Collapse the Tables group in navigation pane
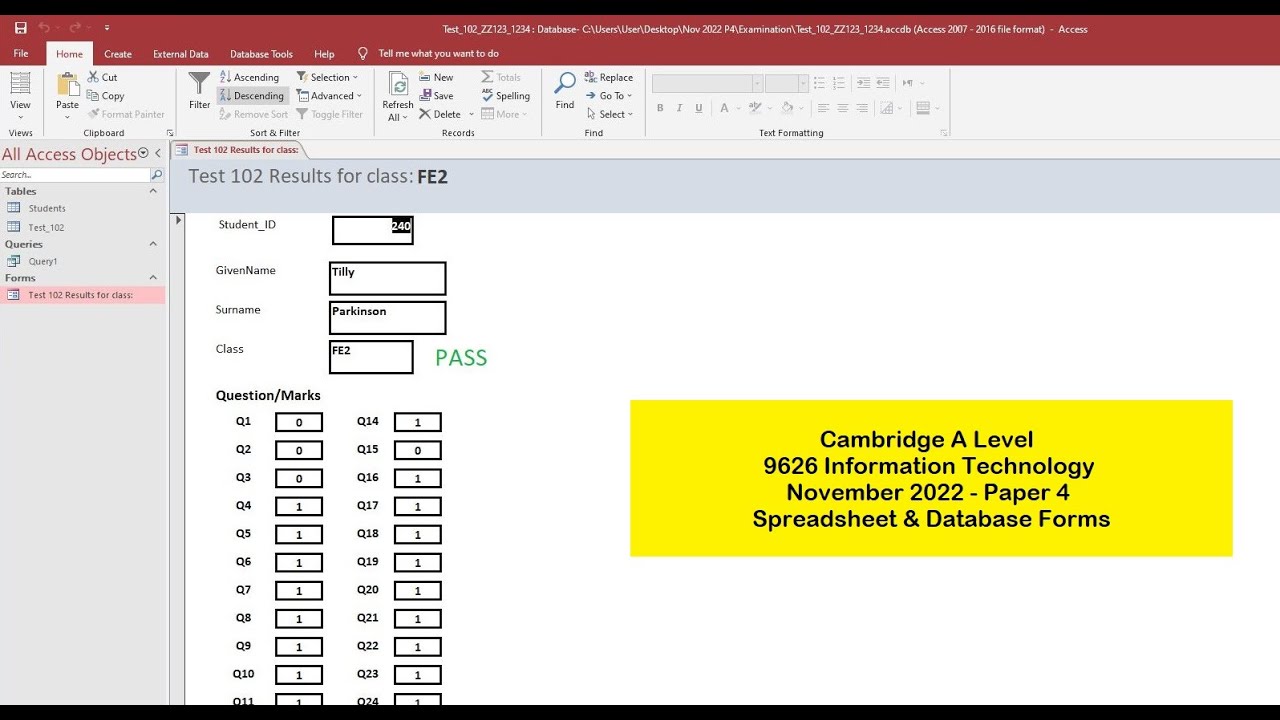This screenshot has width=1280, height=720. pyautogui.click(x=153, y=191)
